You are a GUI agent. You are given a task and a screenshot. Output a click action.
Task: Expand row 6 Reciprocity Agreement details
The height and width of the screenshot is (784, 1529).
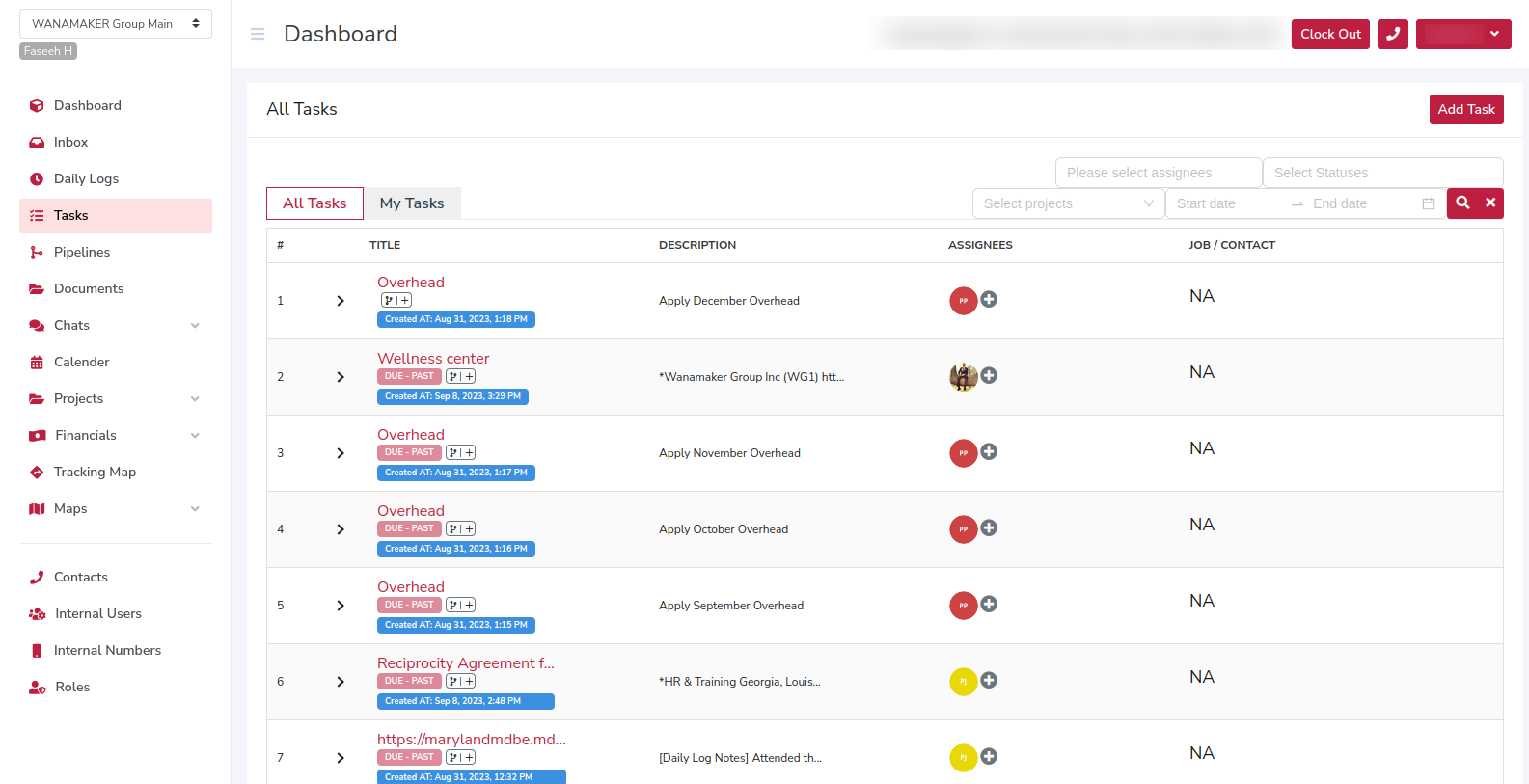[341, 682]
